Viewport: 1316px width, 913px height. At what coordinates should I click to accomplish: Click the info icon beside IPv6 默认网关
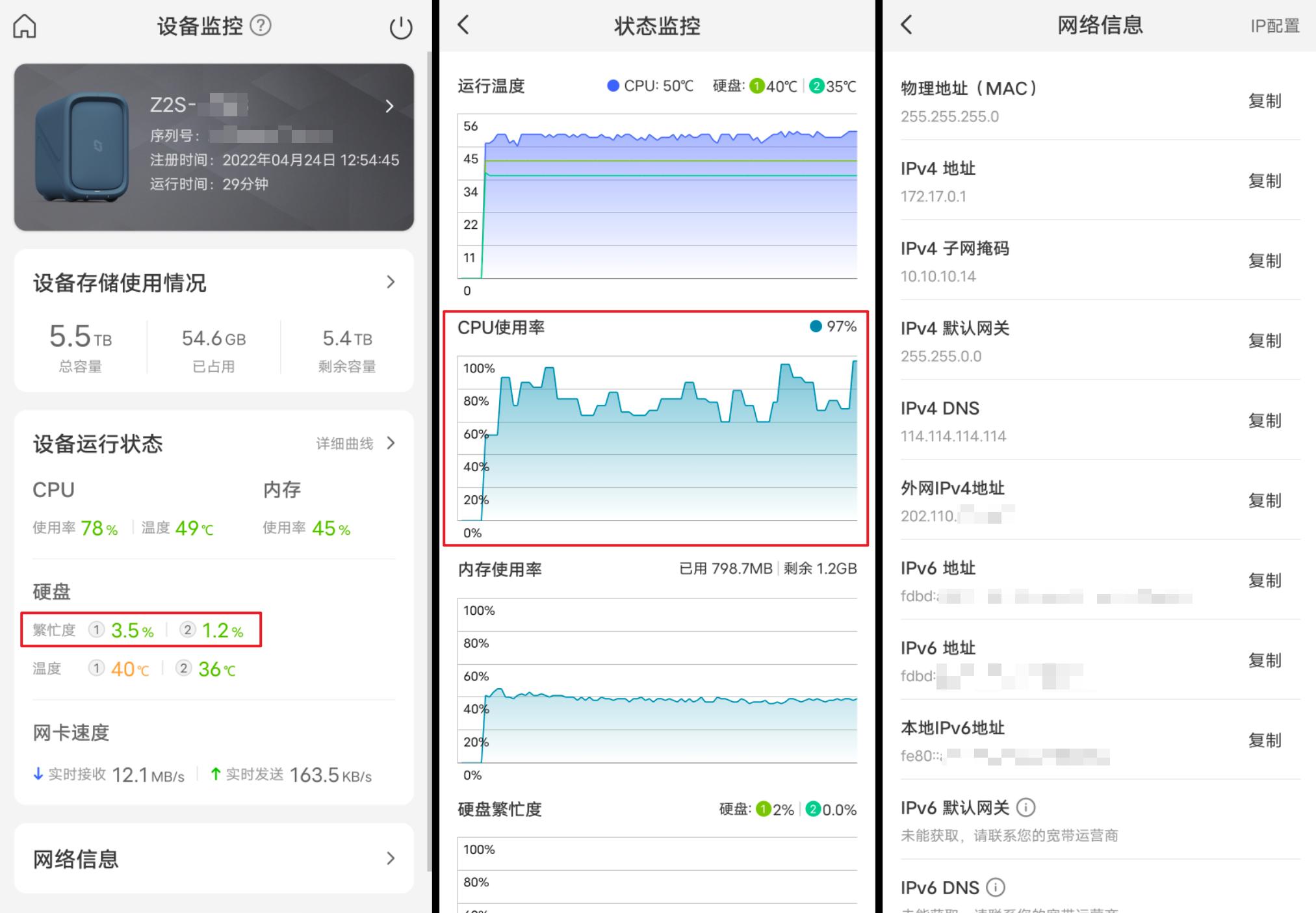[1026, 807]
